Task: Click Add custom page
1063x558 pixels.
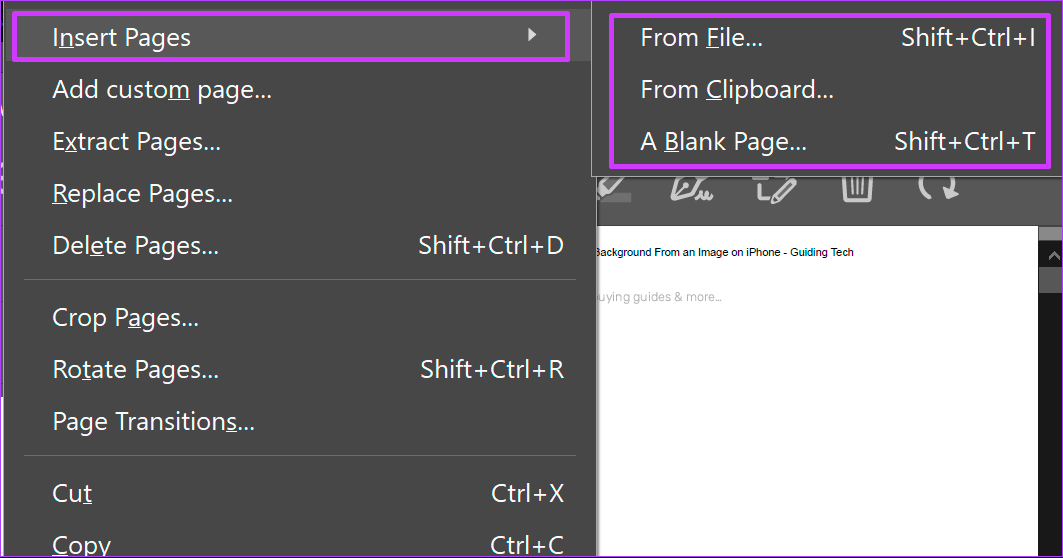Action: 162,90
